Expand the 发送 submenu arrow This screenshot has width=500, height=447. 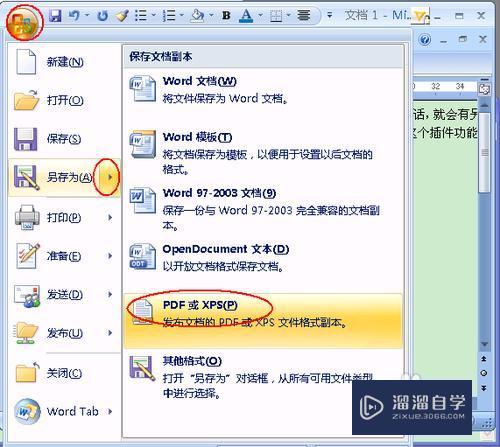pos(110,295)
